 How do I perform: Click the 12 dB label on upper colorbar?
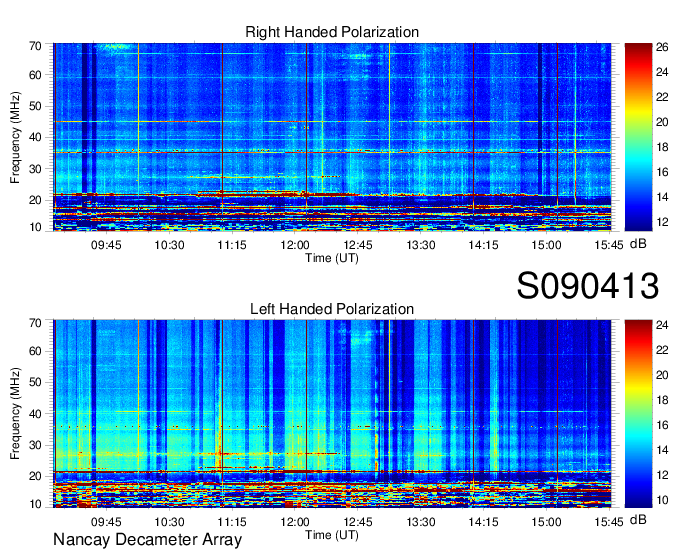tap(662, 222)
